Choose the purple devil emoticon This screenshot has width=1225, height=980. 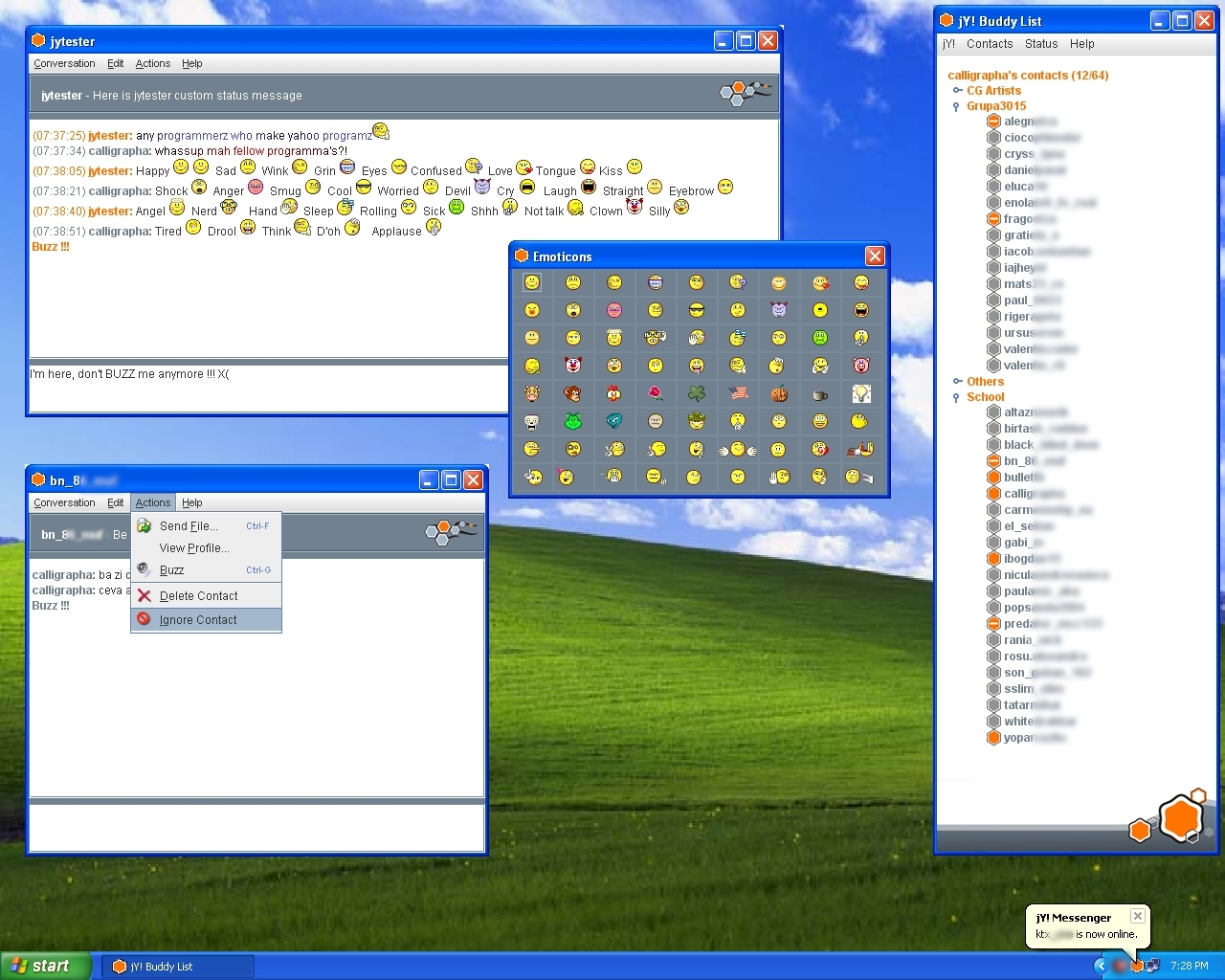pyautogui.click(x=779, y=310)
